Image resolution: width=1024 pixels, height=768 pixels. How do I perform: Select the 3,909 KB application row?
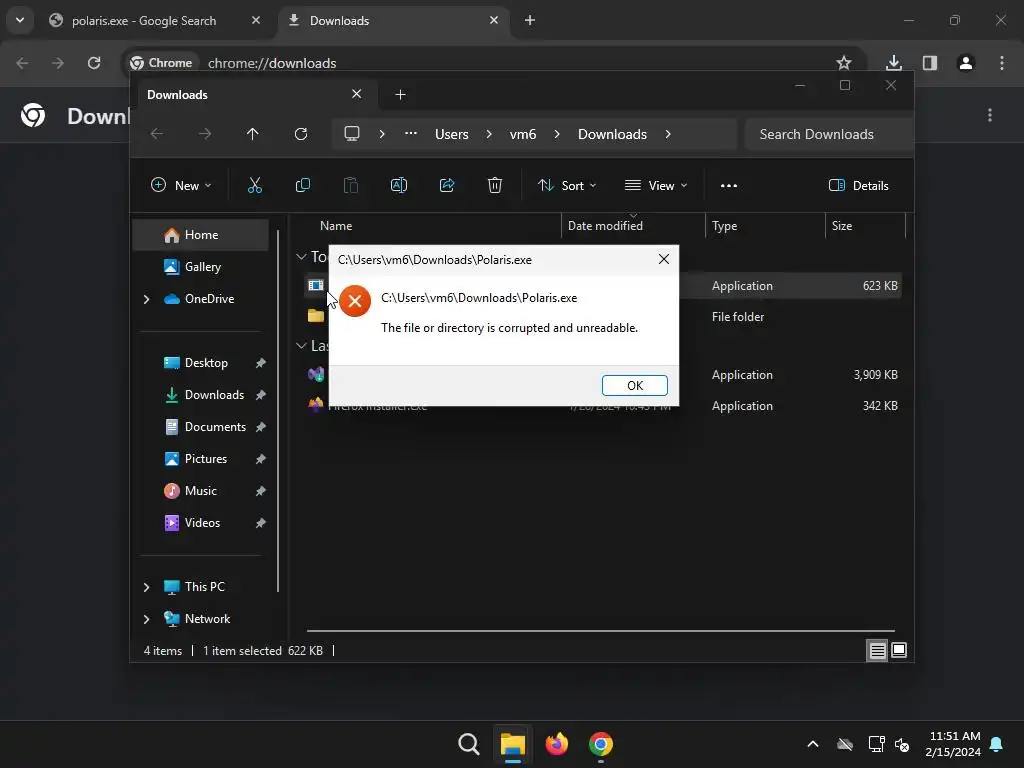click(x=603, y=374)
